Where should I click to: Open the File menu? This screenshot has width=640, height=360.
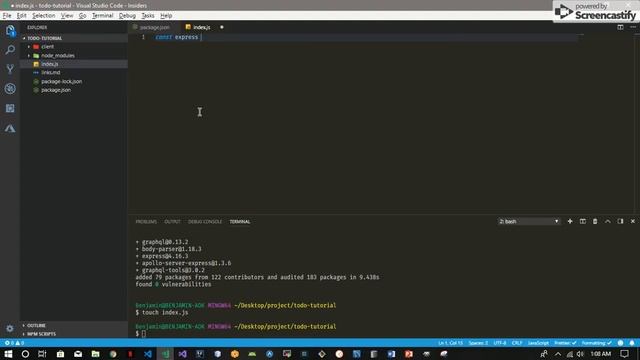click(7, 16)
